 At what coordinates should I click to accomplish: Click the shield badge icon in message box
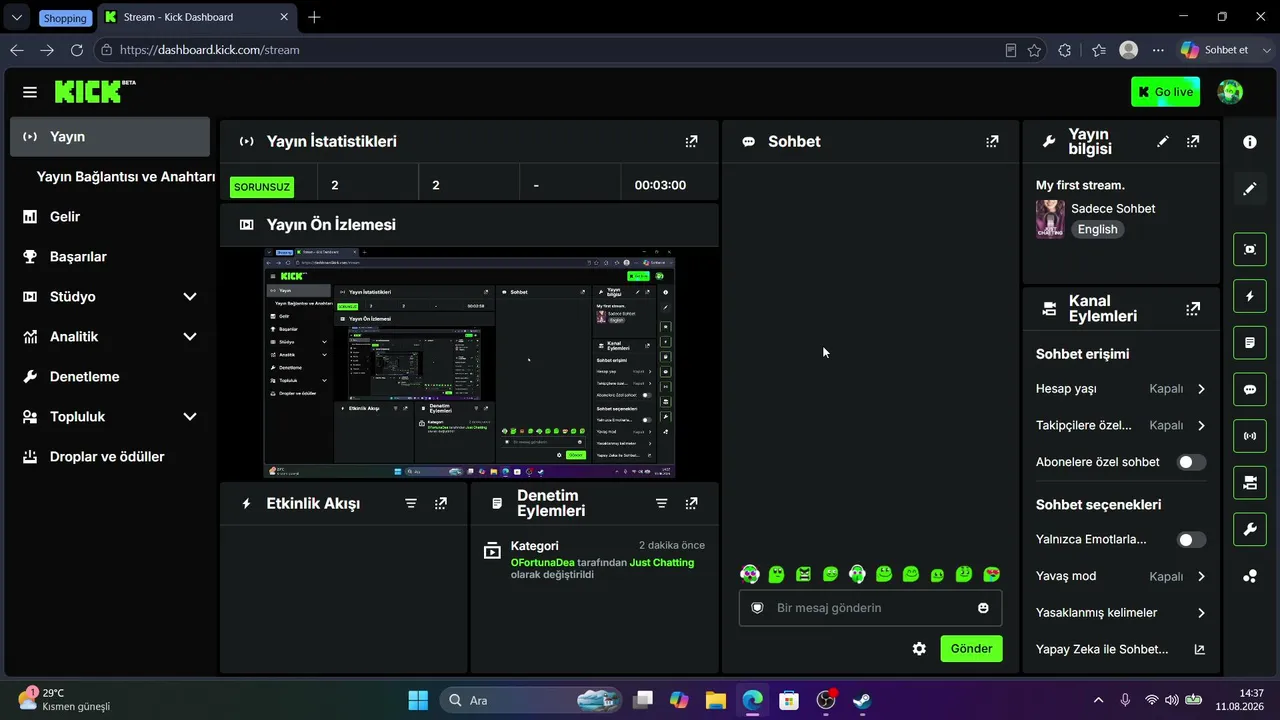coord(757,608)
